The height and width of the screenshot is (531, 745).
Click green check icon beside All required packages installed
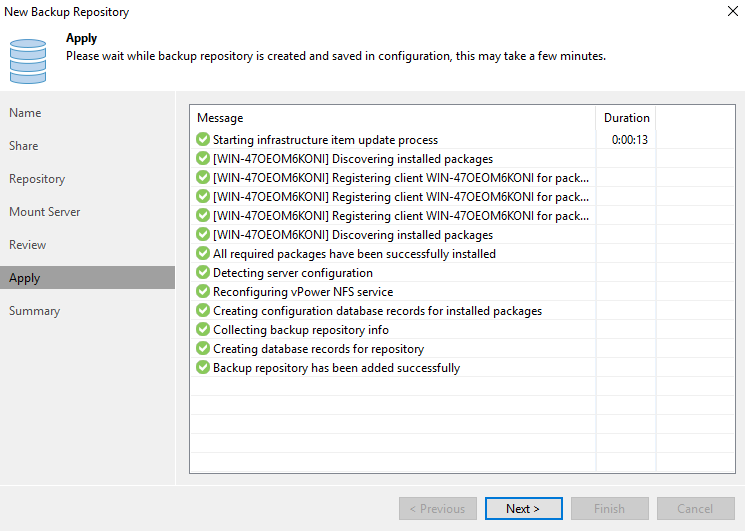[x=203, y=253]
